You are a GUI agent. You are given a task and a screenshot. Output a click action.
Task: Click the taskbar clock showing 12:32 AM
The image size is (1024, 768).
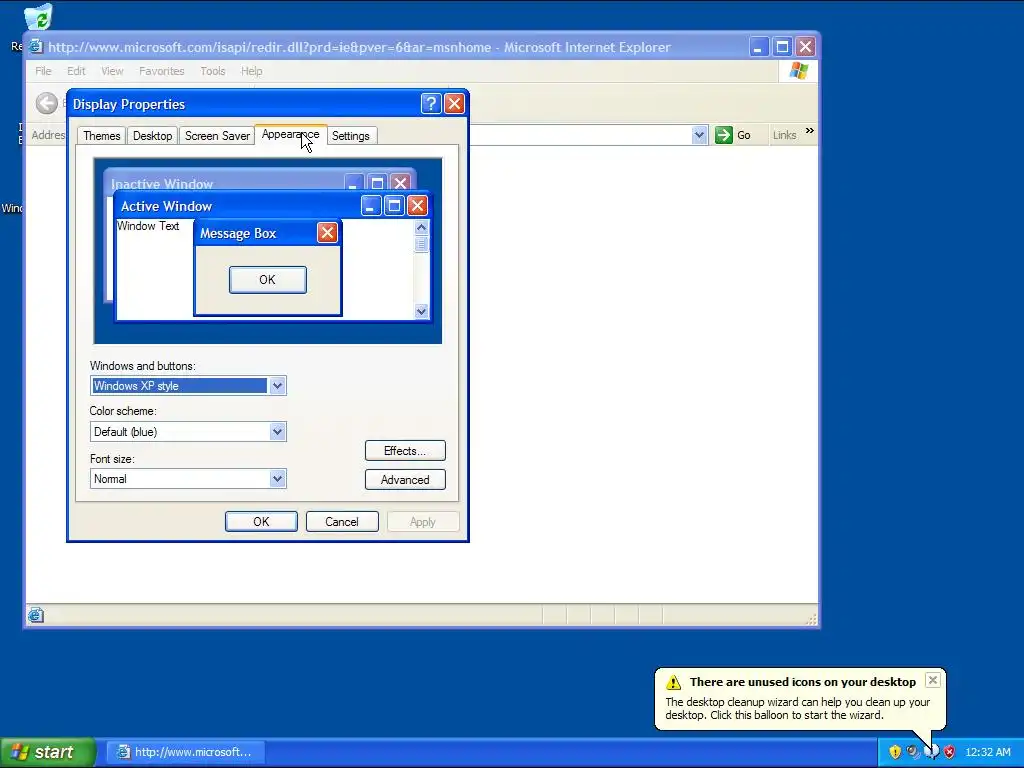[x=987, y=752]
